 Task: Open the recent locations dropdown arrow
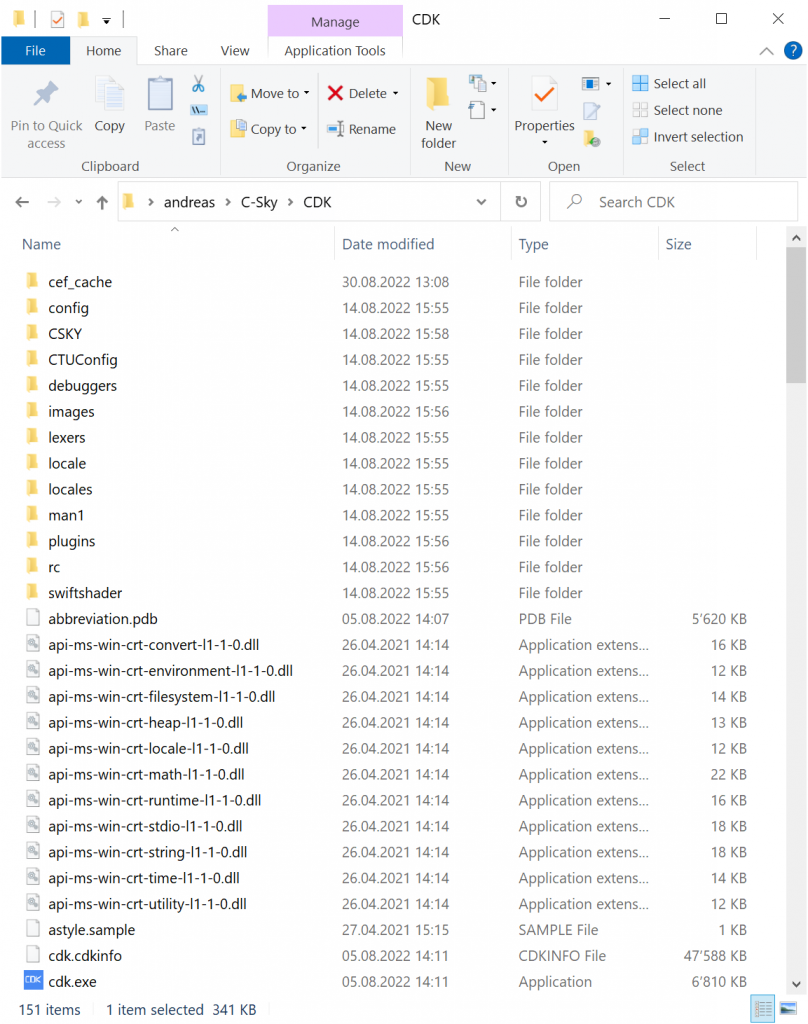point(78,202)
